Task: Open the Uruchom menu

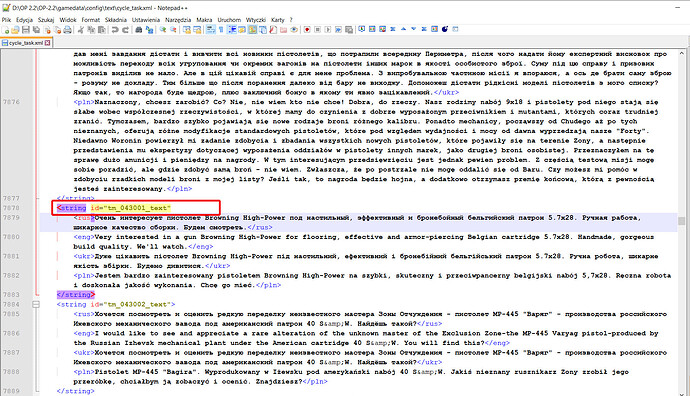Action: pyautogui.click(x=229, y=20)
